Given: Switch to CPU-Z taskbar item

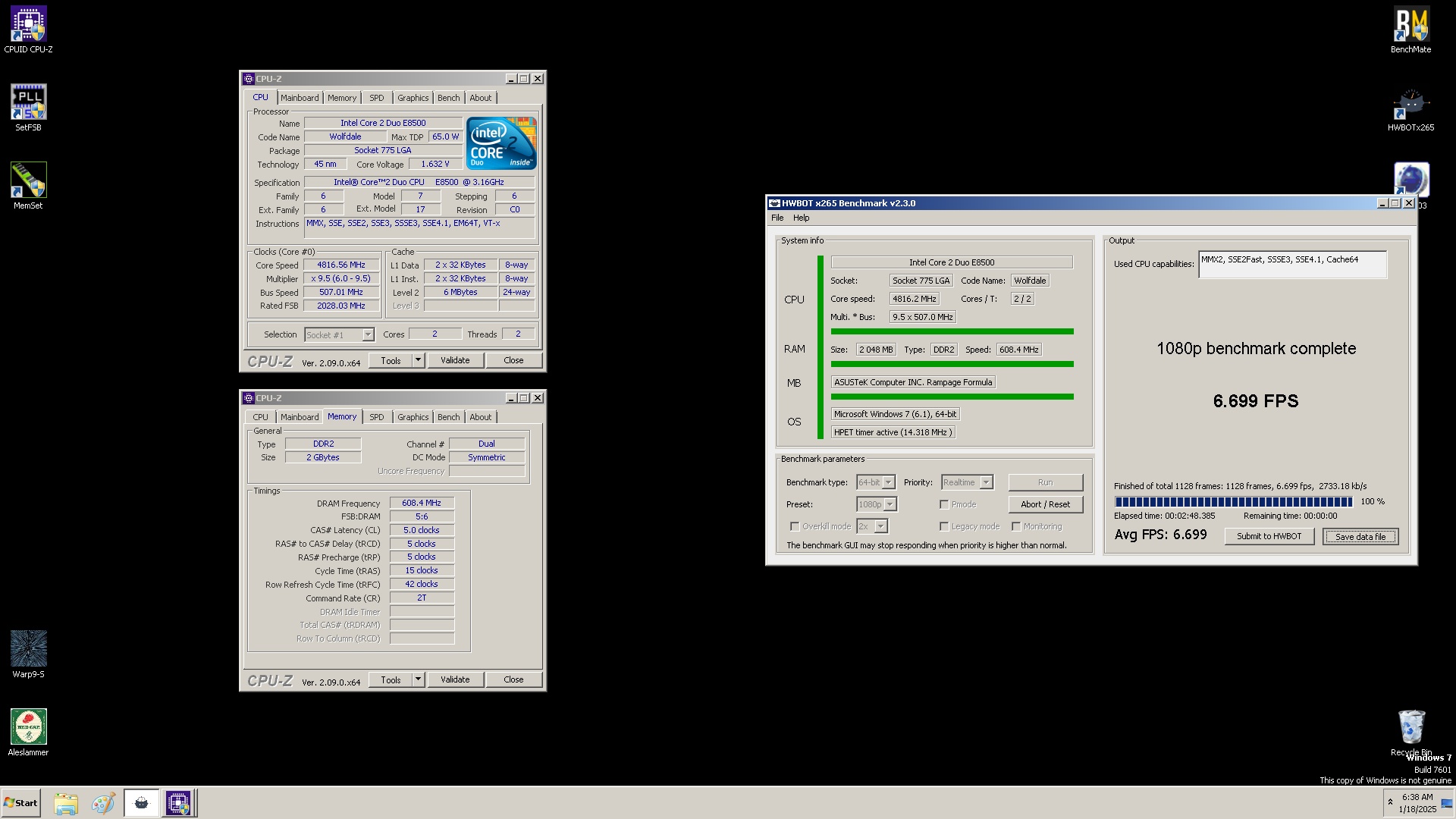Looking at the screenshot, I should [x=179, y=803].
